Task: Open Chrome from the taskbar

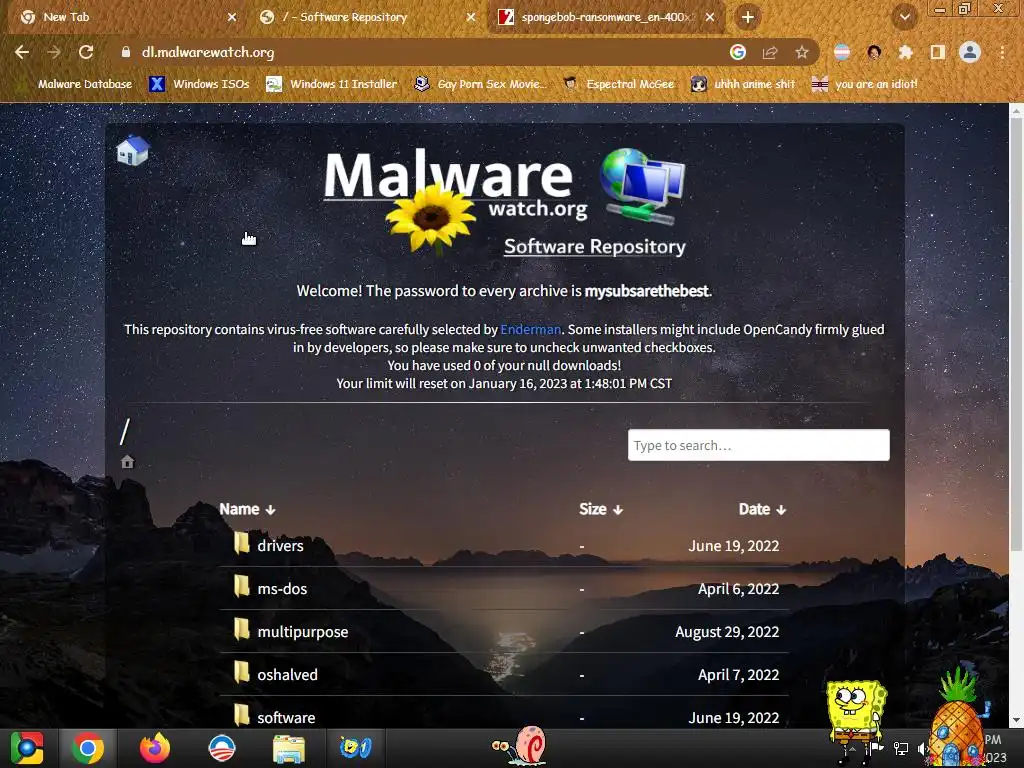Action: tap(88, 748)
